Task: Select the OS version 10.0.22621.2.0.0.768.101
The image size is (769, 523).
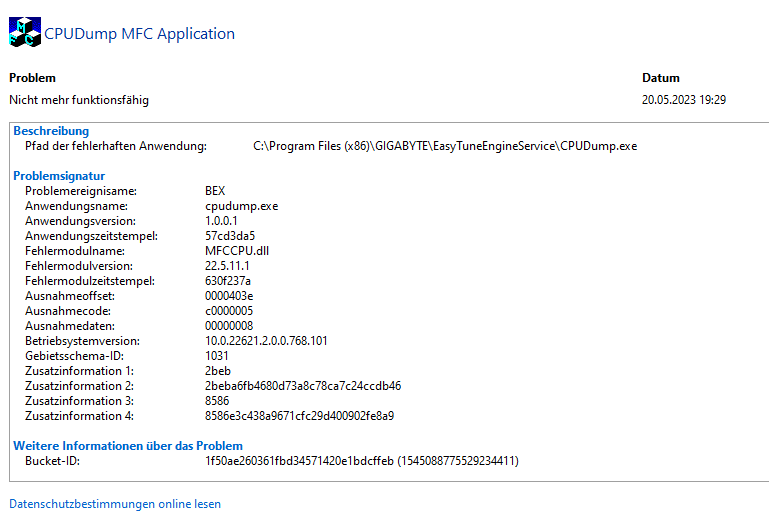Action: pos(266,341)
